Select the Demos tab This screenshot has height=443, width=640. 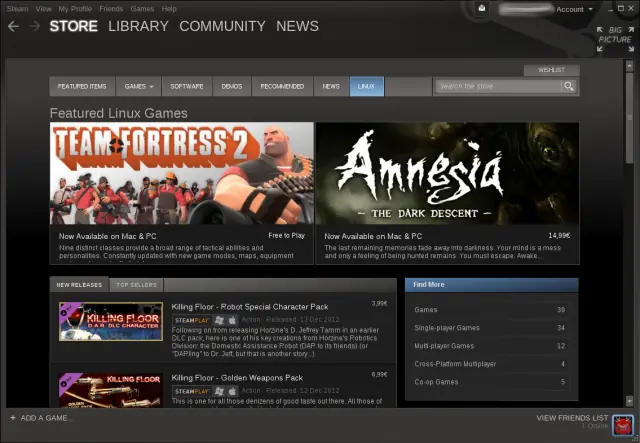[x=232, y=87]
